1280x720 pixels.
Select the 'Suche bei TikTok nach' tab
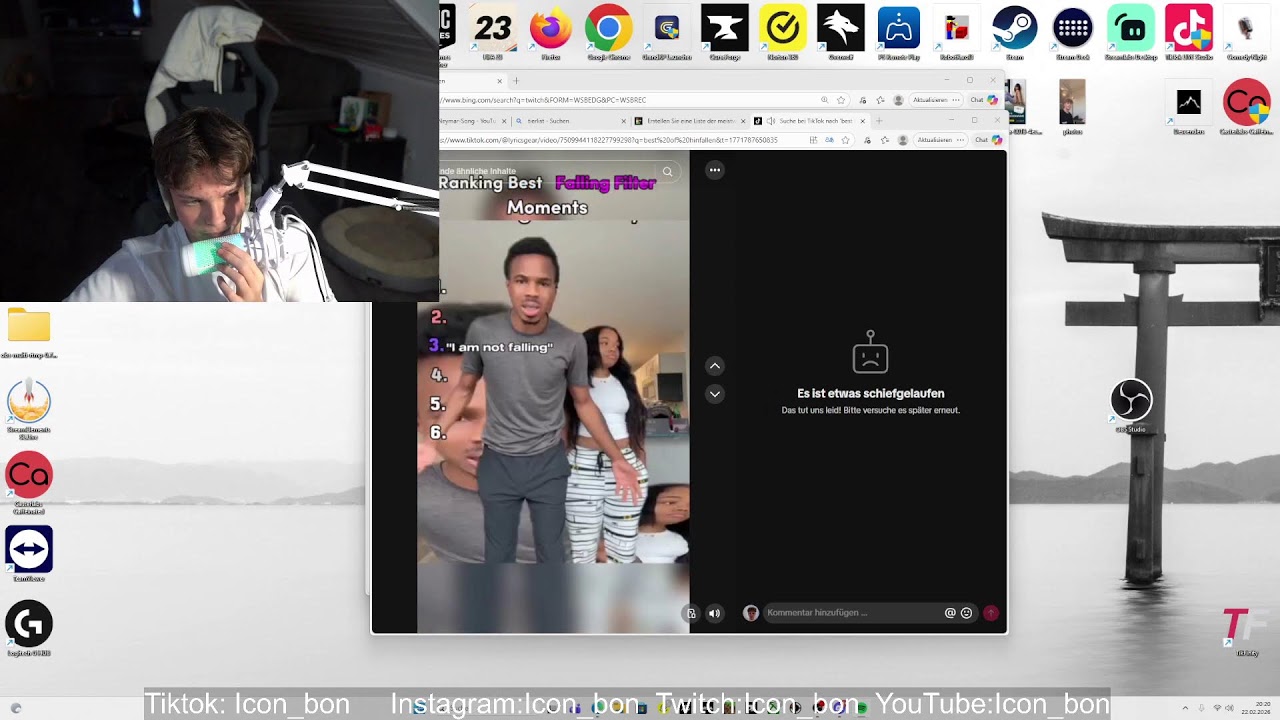click(x=810, y=121)
